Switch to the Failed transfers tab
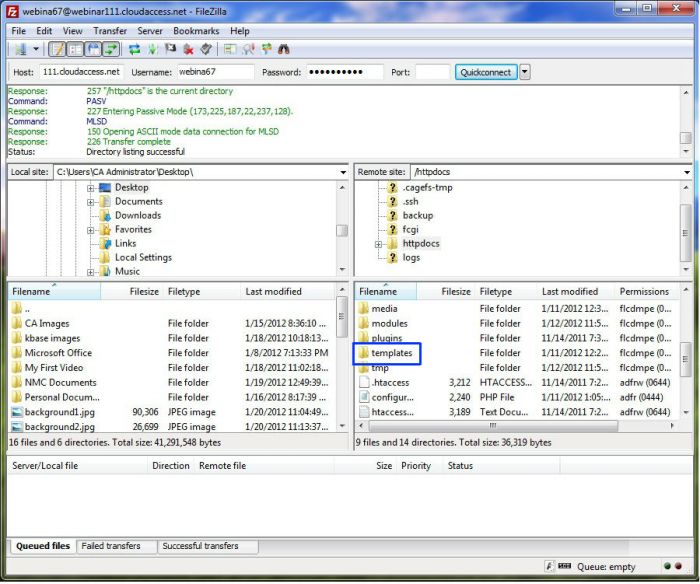700x584 pixels. (x=111, y=546)
